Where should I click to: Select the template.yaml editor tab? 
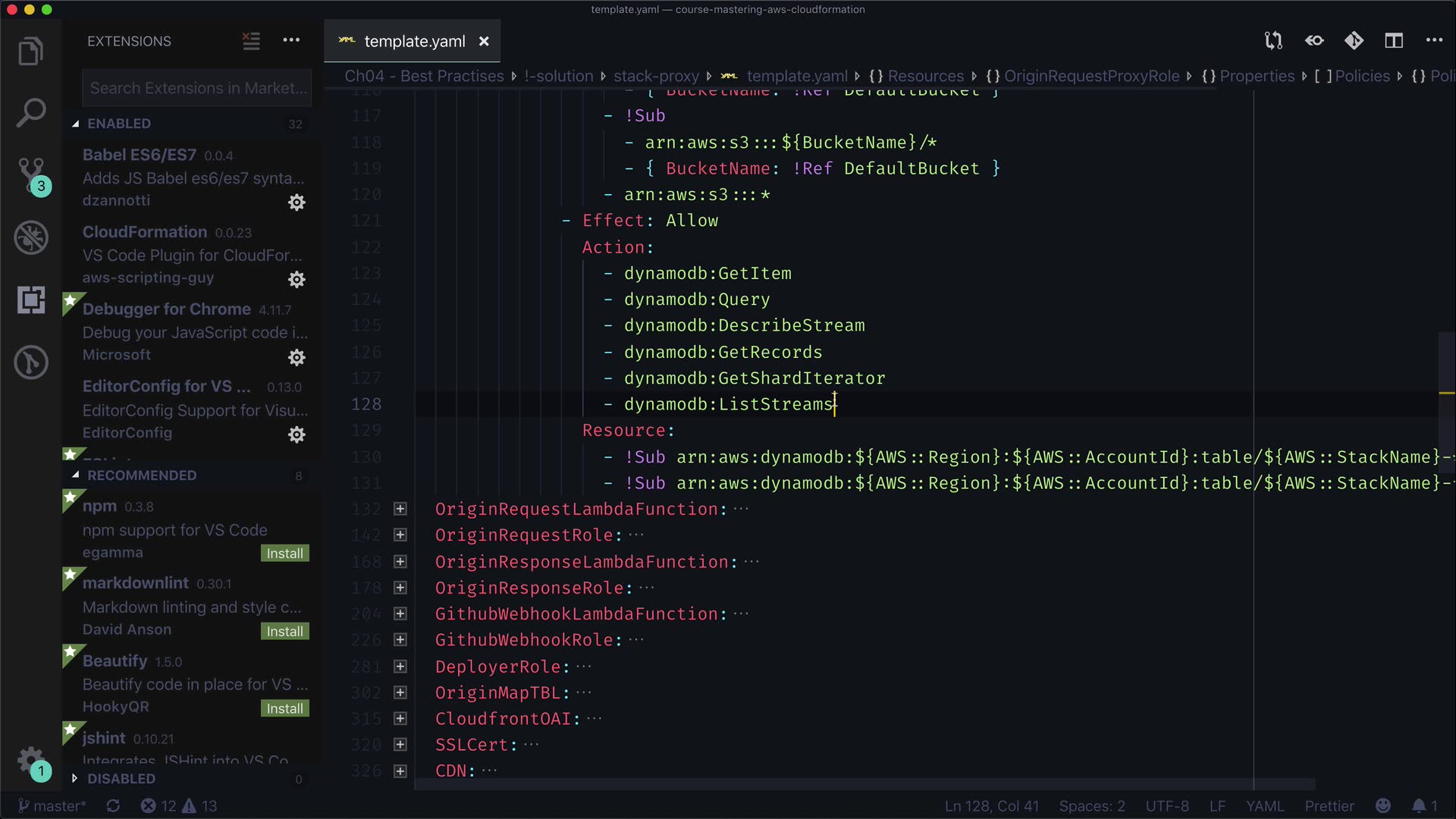pos(413,41)
